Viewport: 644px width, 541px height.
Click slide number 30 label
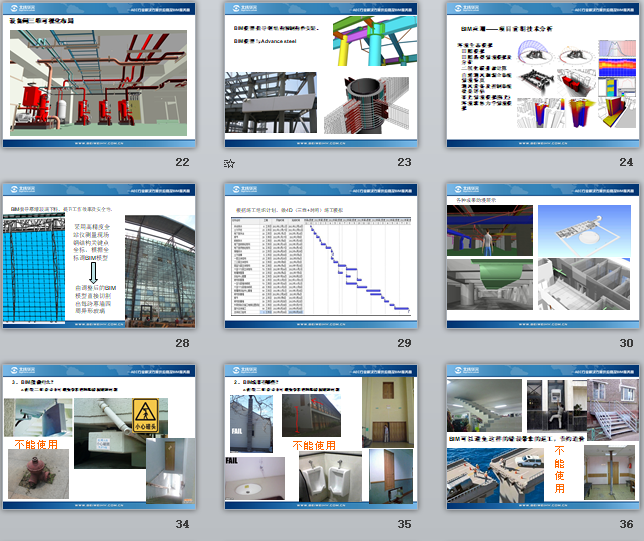(626, 343)
